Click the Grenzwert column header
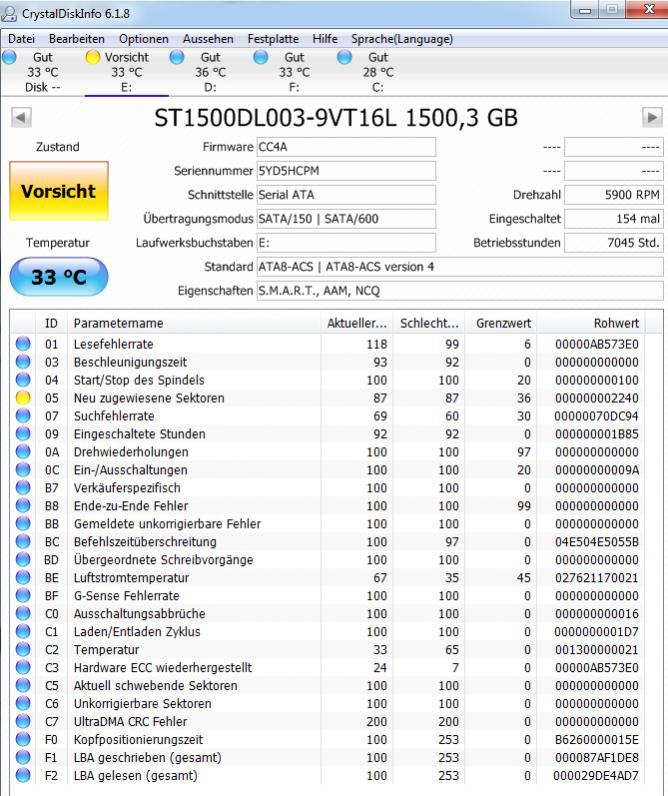This screenshot has width=668, height=796. pos(502,323)
